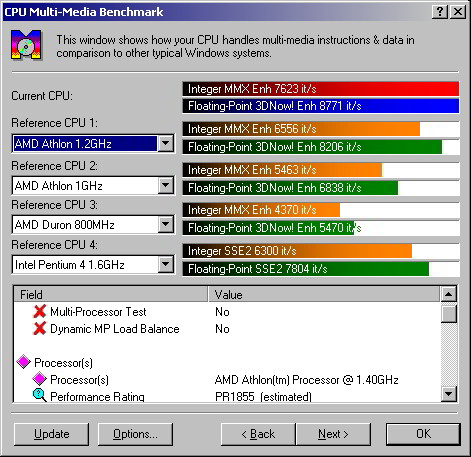Viewport: 471px width, 457px height.
Task: Open the Options... dialog button
Action: (135, 434)
